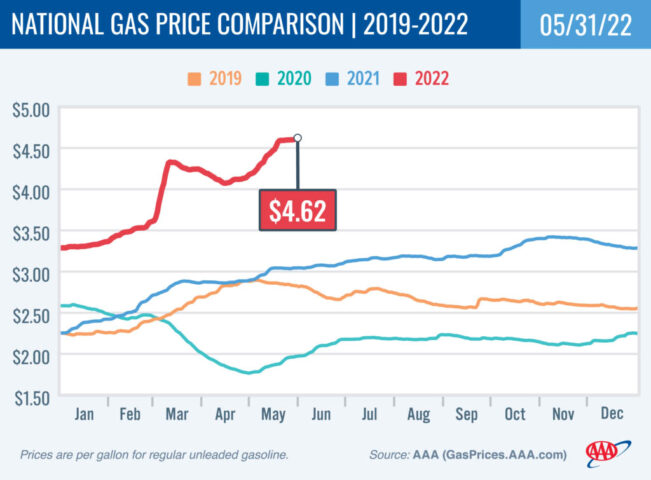The image size is (651, 480).
Task: Click the 05/31/22 date box
Action: click(584, 24)
